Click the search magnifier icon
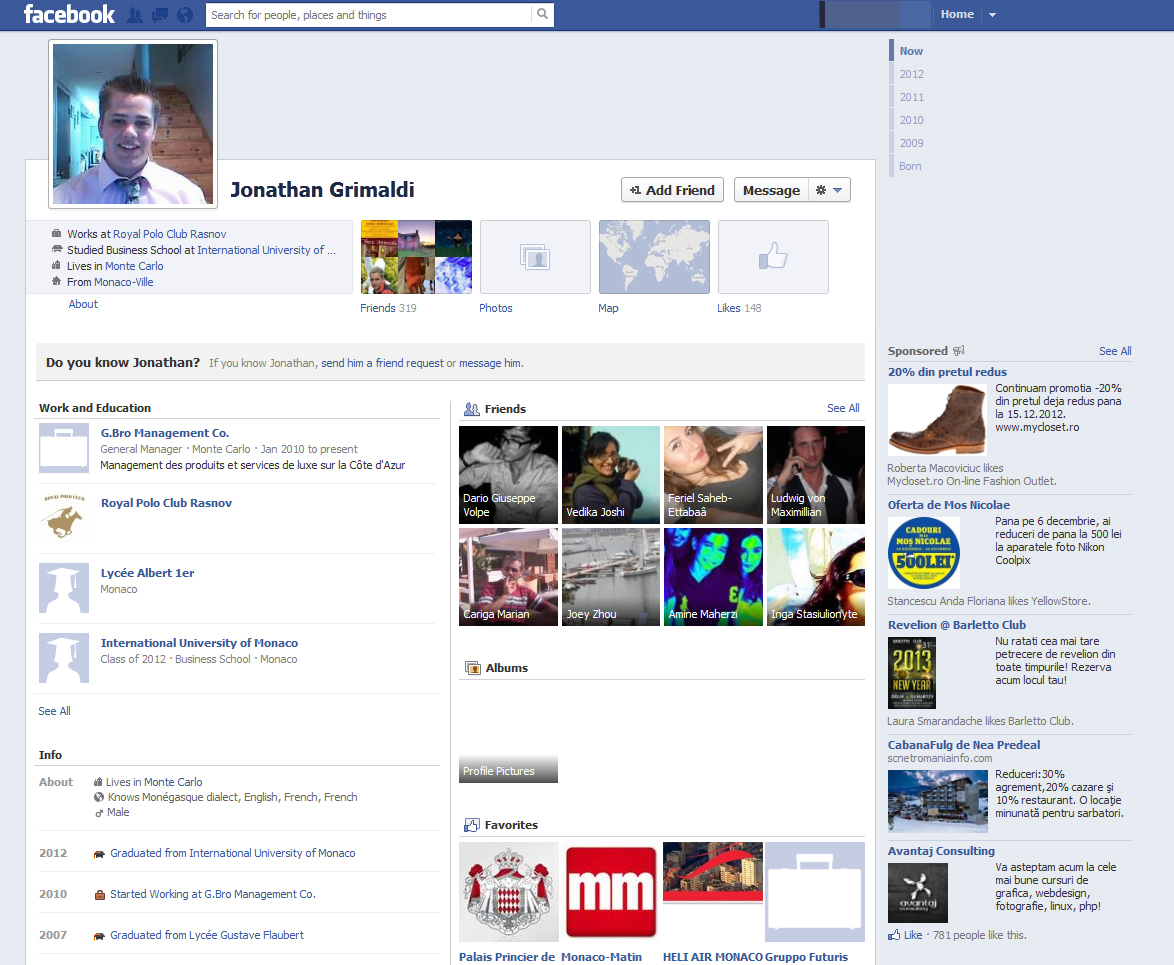1174x965 pixels. pyautogui.click(x=542, y=15)
